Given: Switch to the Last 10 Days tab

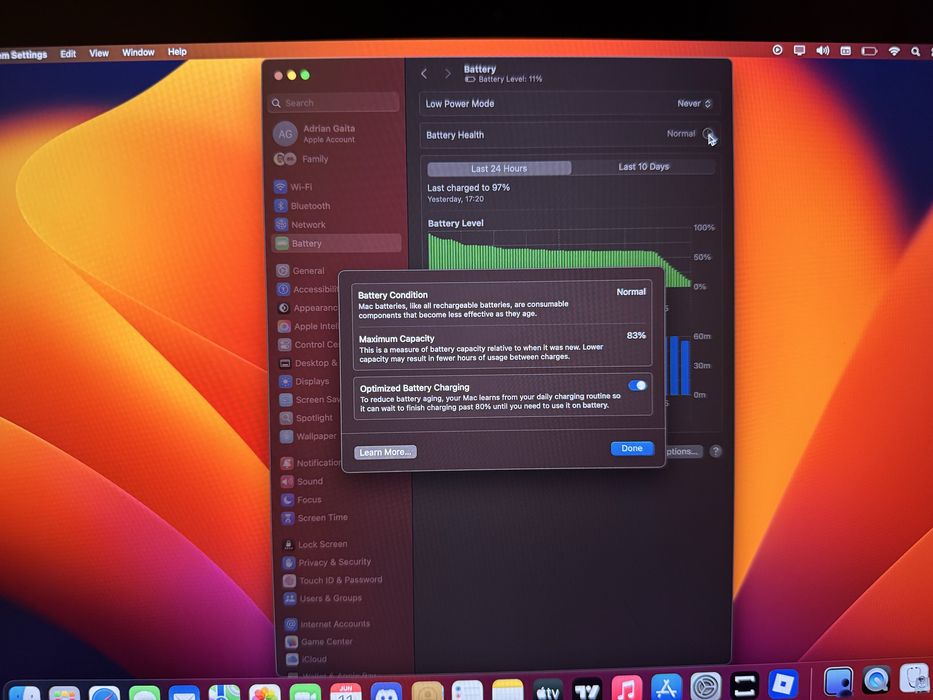Looking at the screenshot, I should [643, 167].
